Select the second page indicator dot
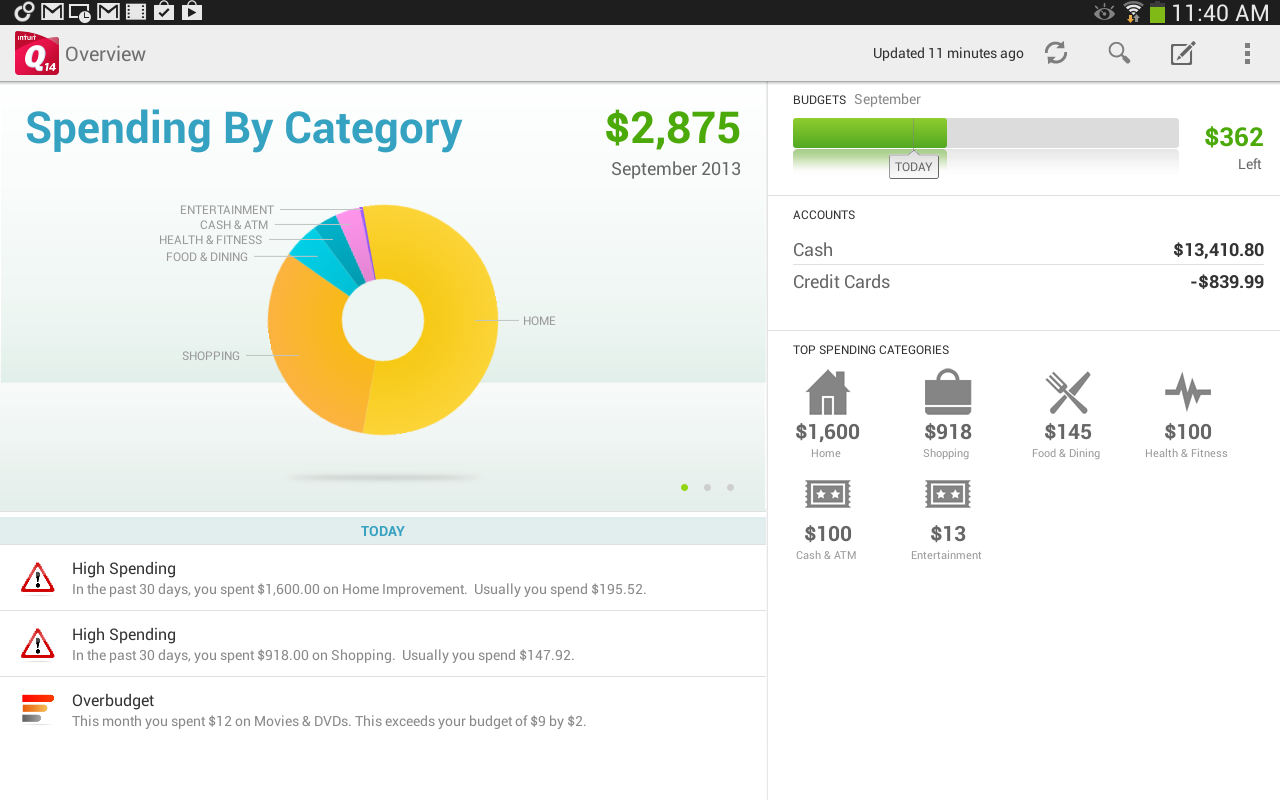The width and height of the screenshot is (1280, 800). [x=707, y=487]
